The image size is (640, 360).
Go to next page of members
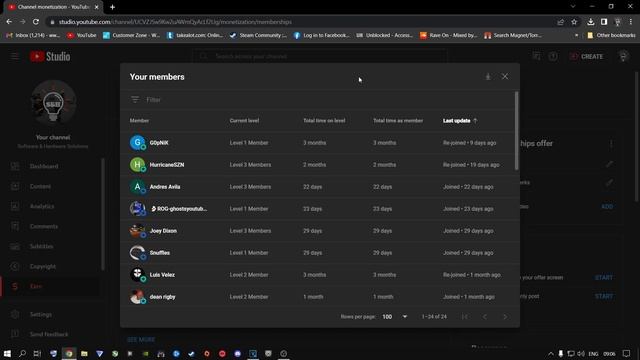tap(505, 317)
